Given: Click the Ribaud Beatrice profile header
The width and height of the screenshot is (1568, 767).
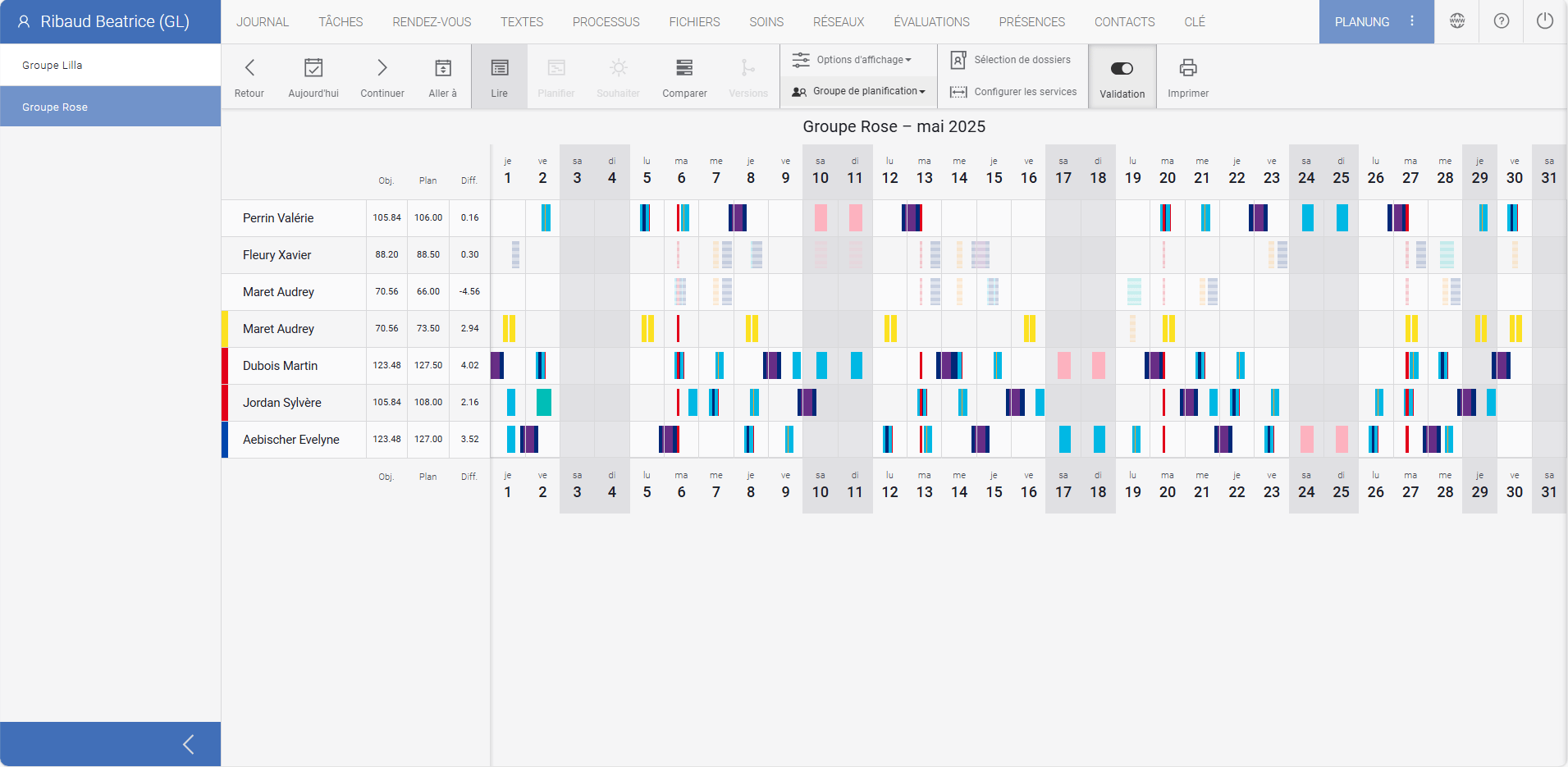Looking at the screenshot, I should [110, 21].
